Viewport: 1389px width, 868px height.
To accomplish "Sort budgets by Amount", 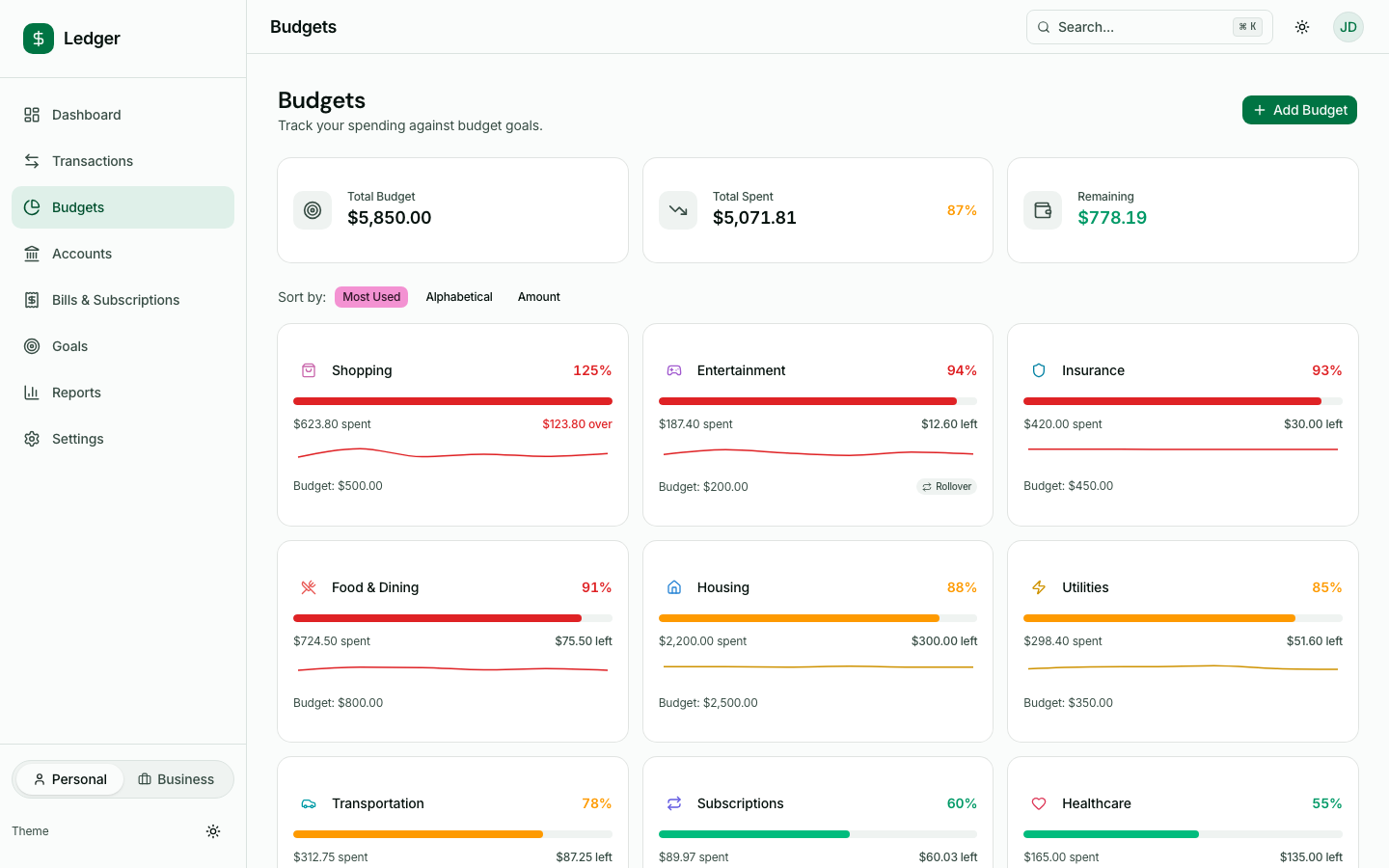I will point(538,296).
